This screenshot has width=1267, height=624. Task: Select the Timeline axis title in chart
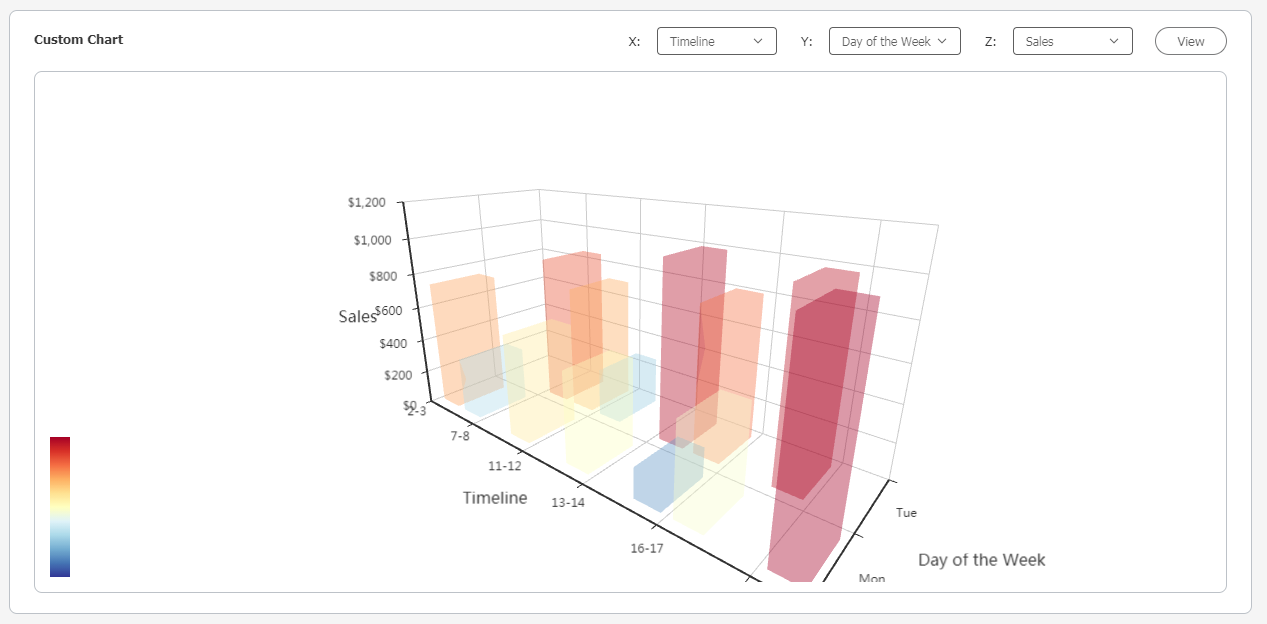(x=495, y=498)
